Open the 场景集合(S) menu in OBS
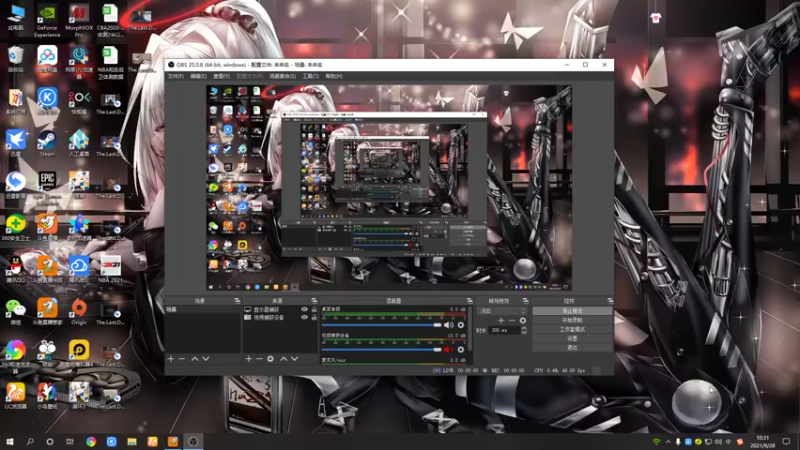Viewport: 800px width, 450px height. click(x=283, y=76)
